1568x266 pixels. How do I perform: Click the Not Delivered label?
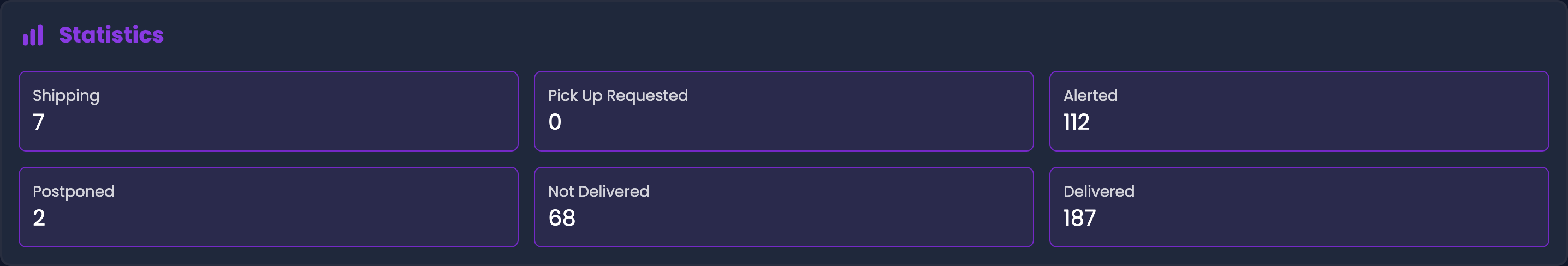pyautogui.click(x=598, y=191)
